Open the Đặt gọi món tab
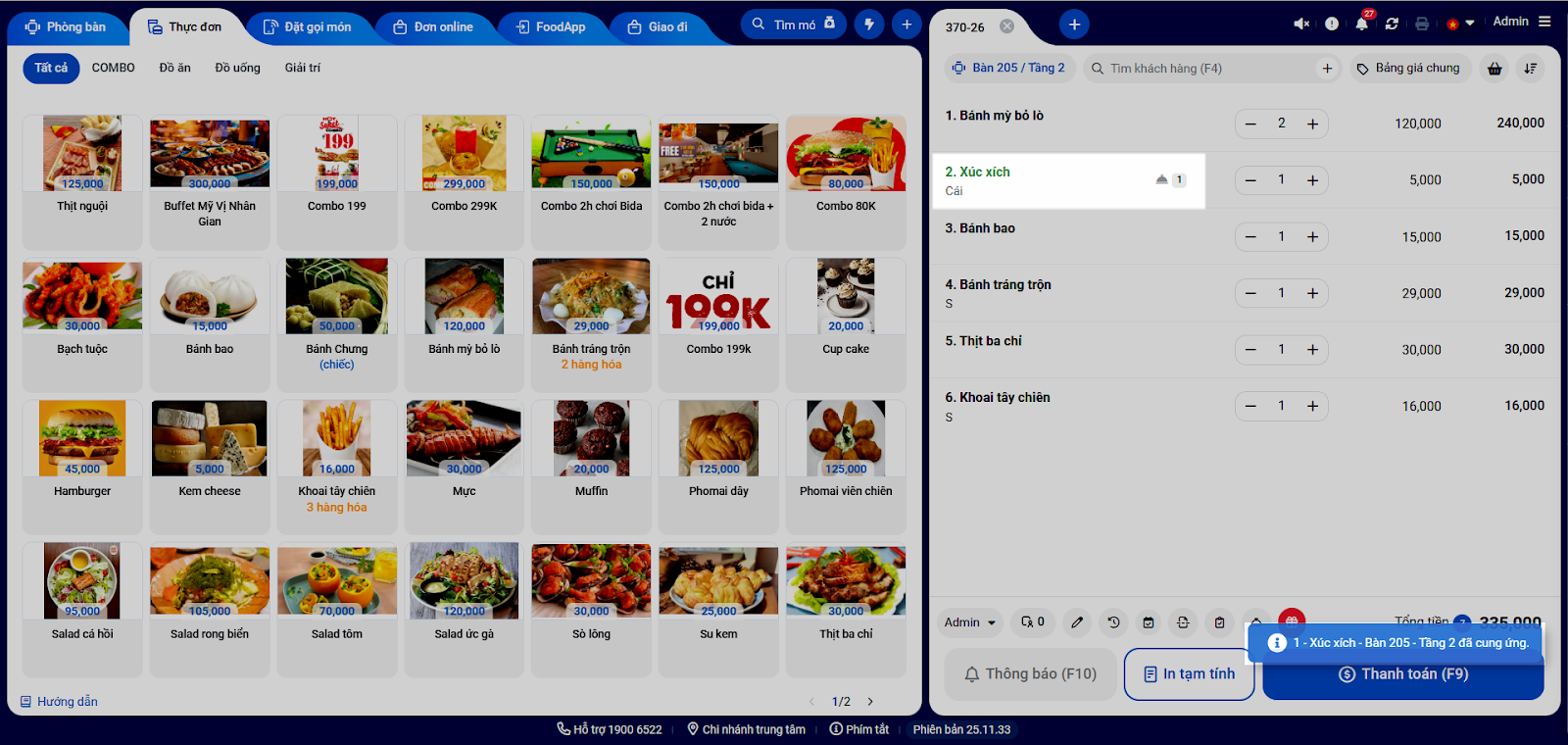 pyautogui.click(x=307, y=27)
